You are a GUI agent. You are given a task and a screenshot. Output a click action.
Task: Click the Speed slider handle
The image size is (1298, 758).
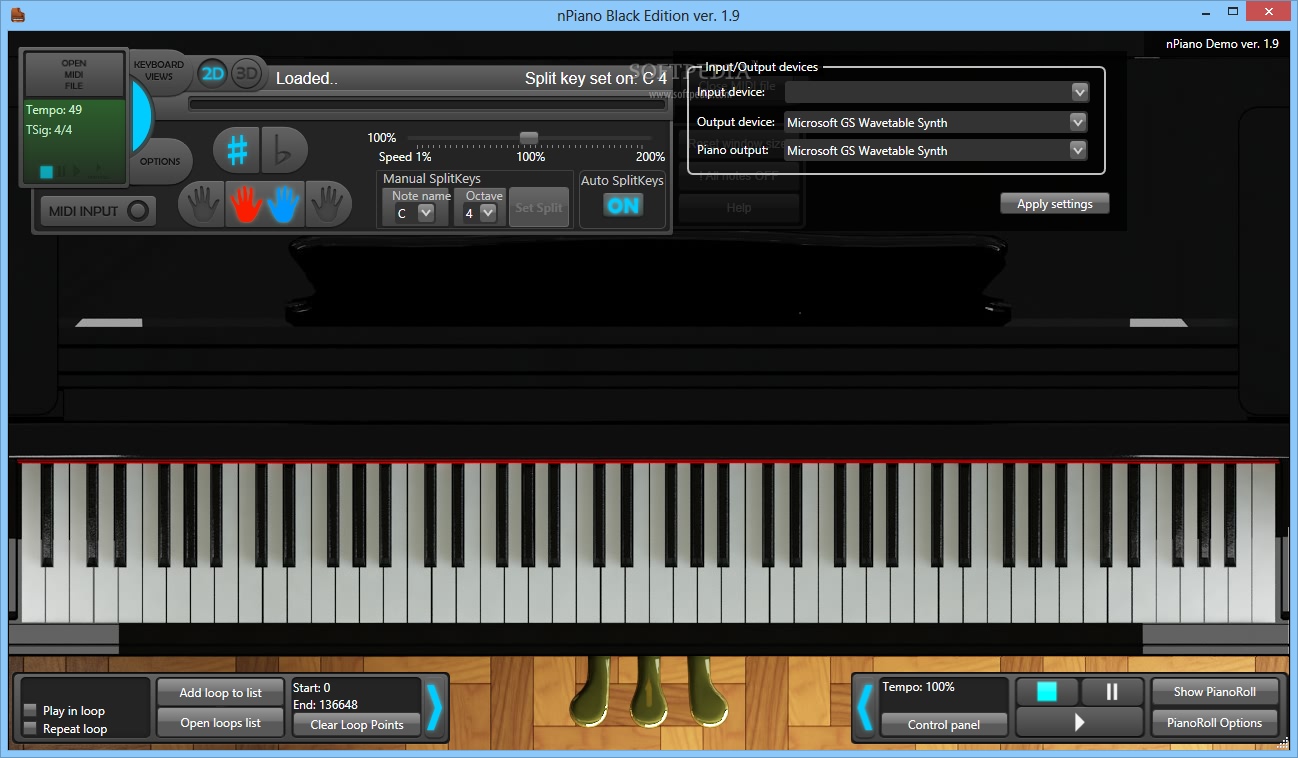pyautogui.click(x=529, y=138)
